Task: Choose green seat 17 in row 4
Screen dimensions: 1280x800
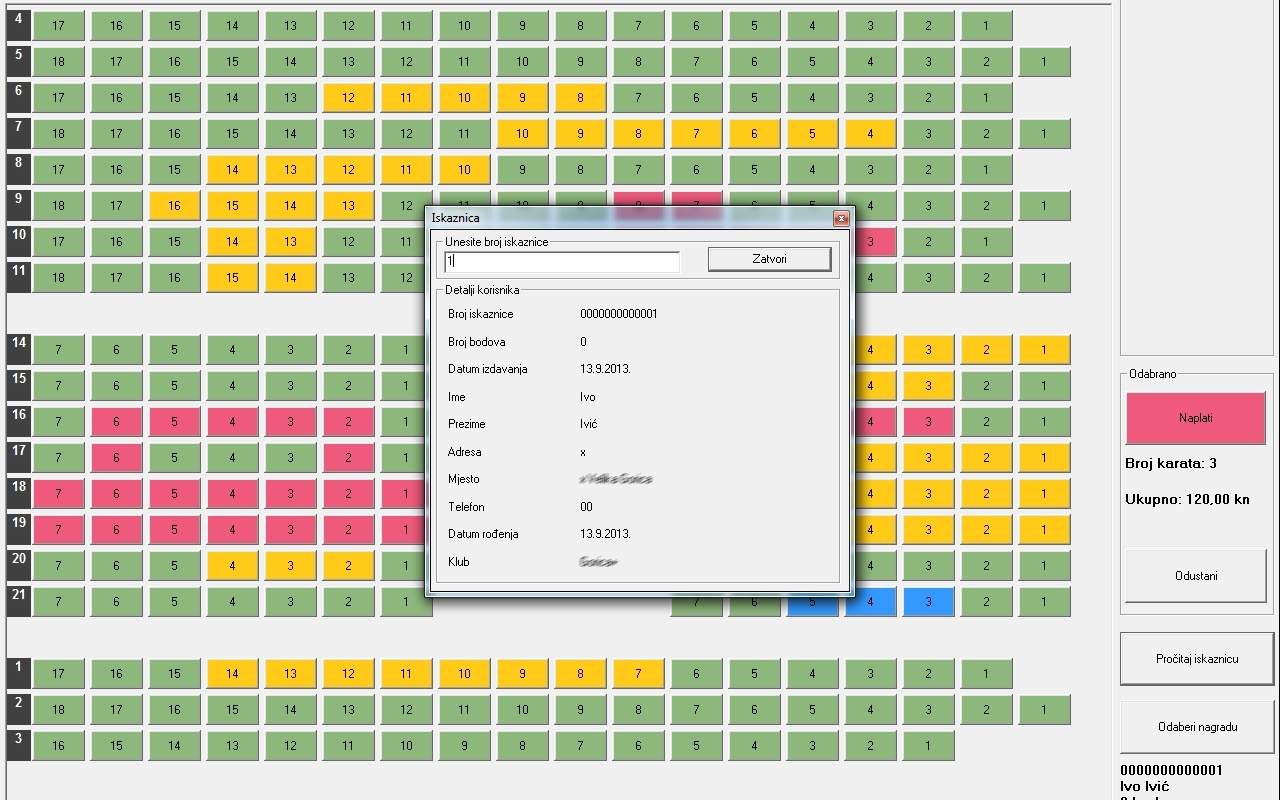Action: [x=58, y=26]
